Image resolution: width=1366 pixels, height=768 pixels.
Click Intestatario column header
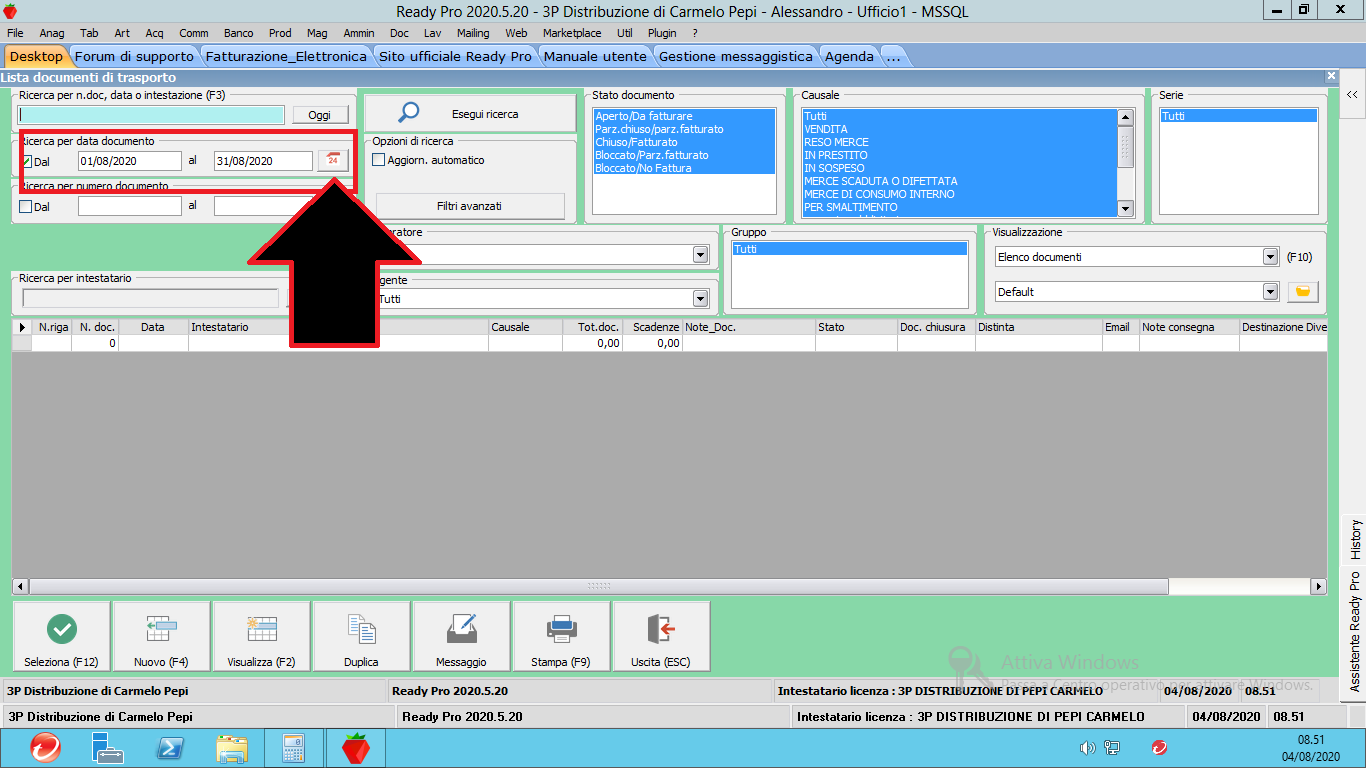(x=338, y=327)
